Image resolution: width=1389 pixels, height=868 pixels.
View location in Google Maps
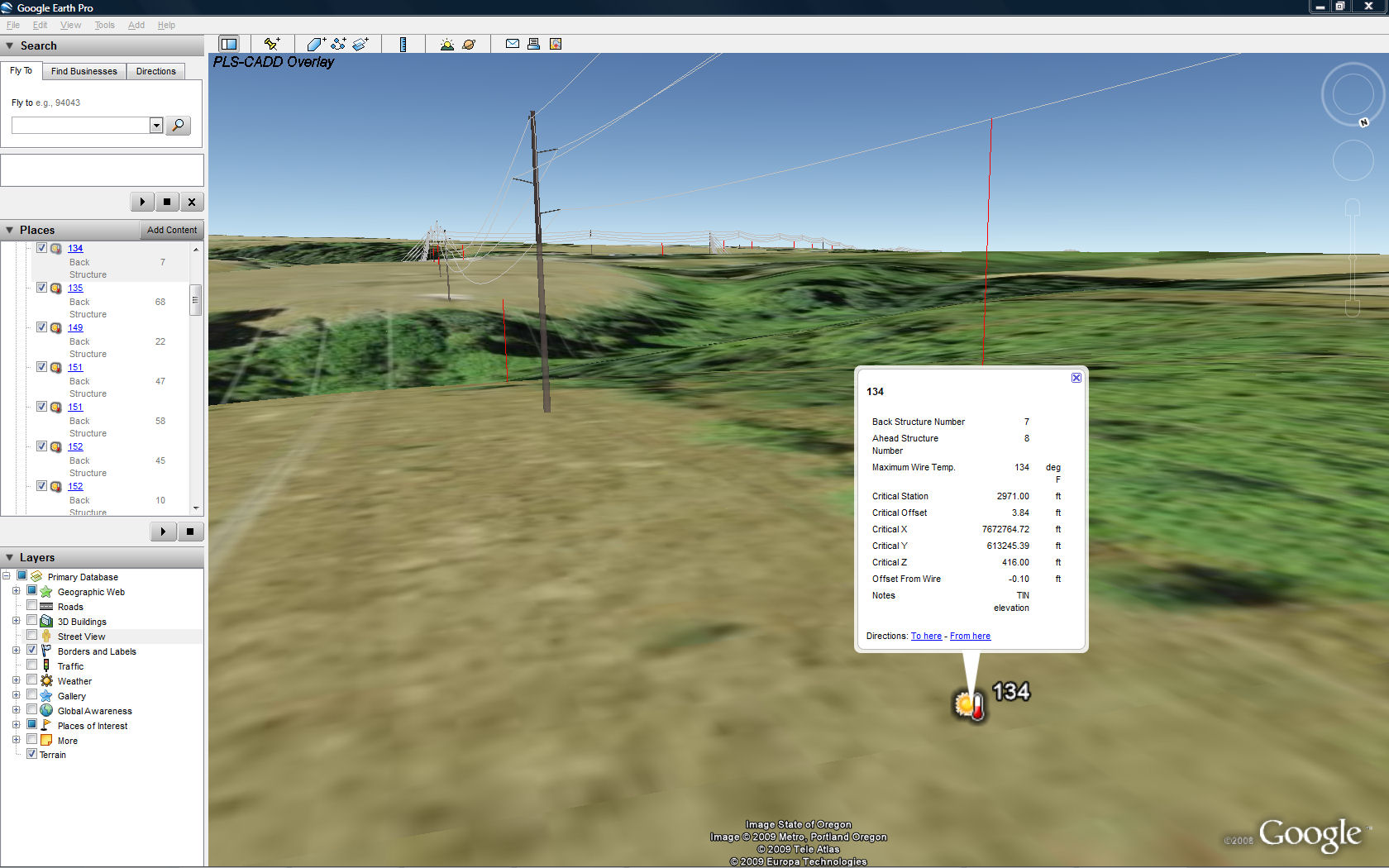556,44
